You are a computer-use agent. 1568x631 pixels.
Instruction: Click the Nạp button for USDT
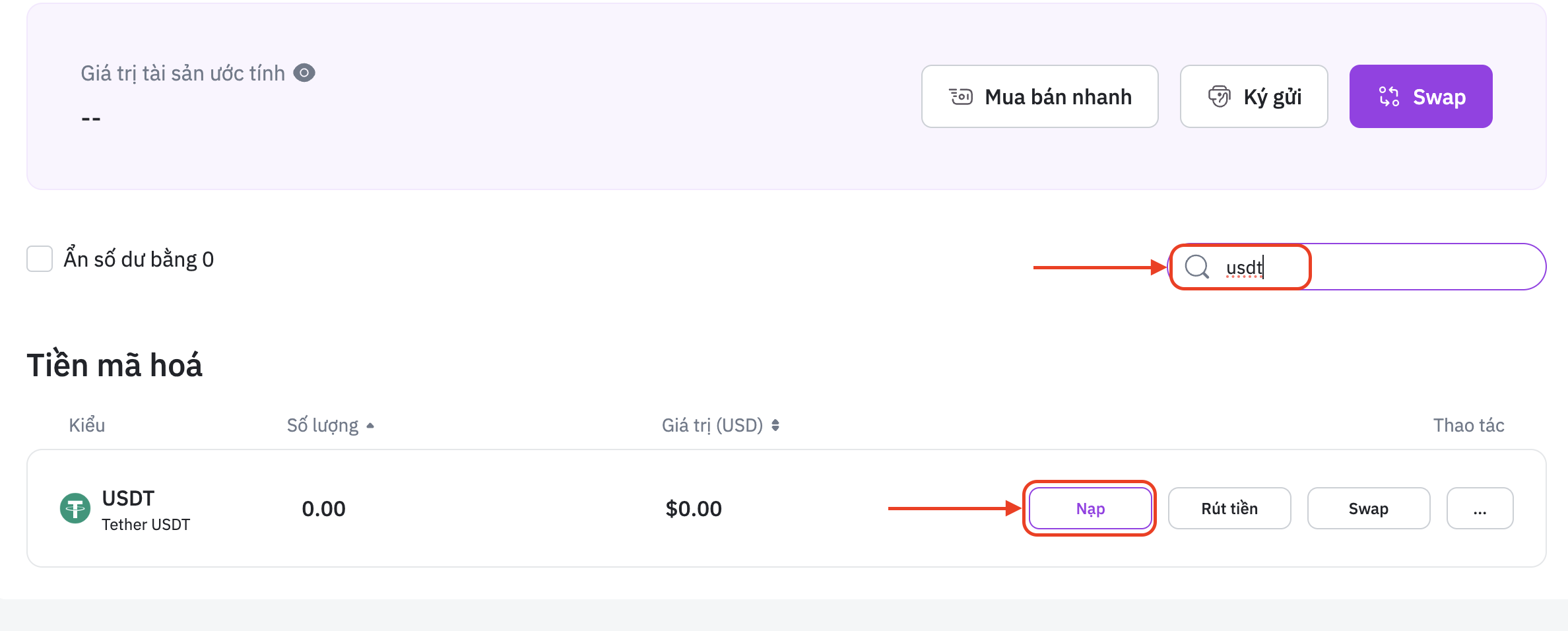1090,508
